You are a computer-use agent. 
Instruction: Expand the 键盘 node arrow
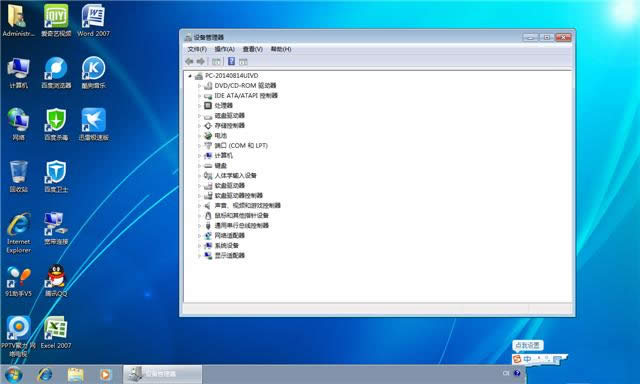199,166
